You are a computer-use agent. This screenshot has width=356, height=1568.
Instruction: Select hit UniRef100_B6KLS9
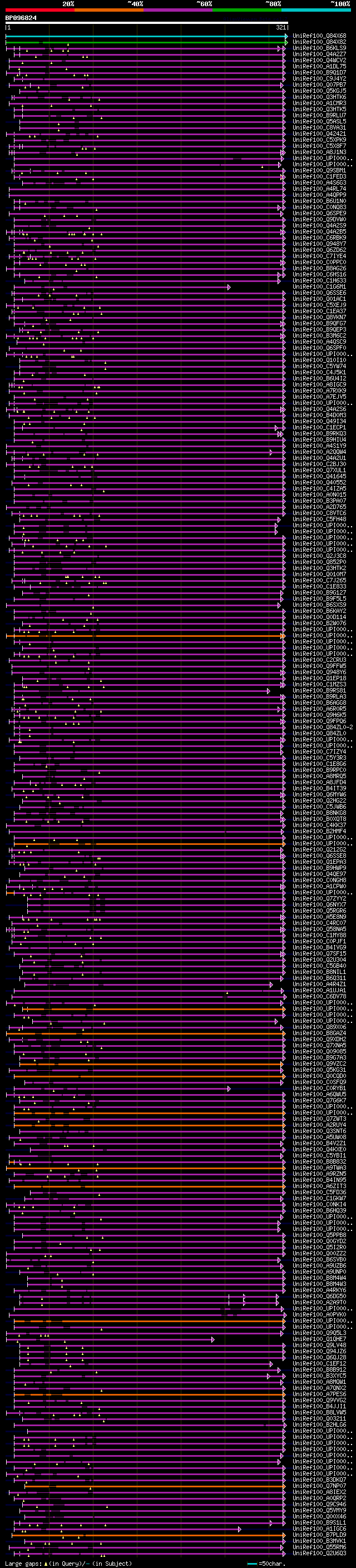coord(319,48)
